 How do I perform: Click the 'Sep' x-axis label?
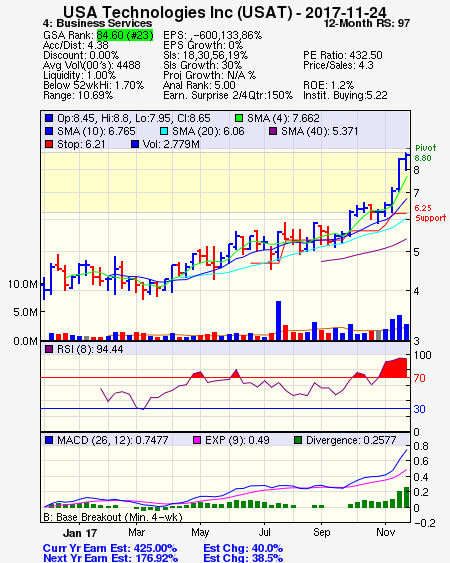point(321,532)
